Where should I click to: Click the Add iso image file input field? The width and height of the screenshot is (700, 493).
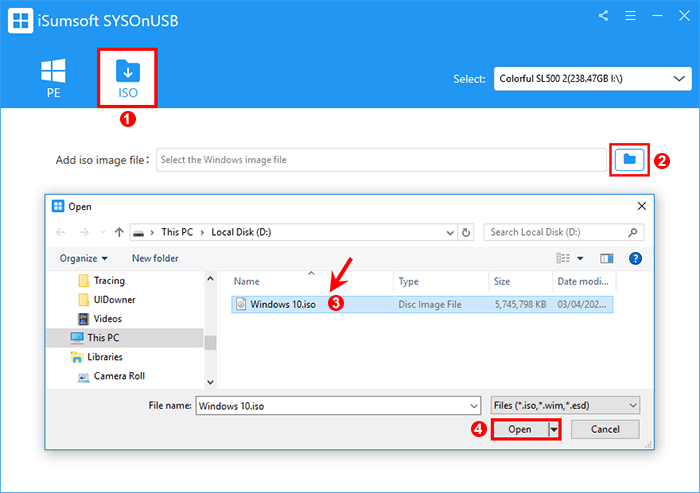pyautogui.click(x=381, y=160)
